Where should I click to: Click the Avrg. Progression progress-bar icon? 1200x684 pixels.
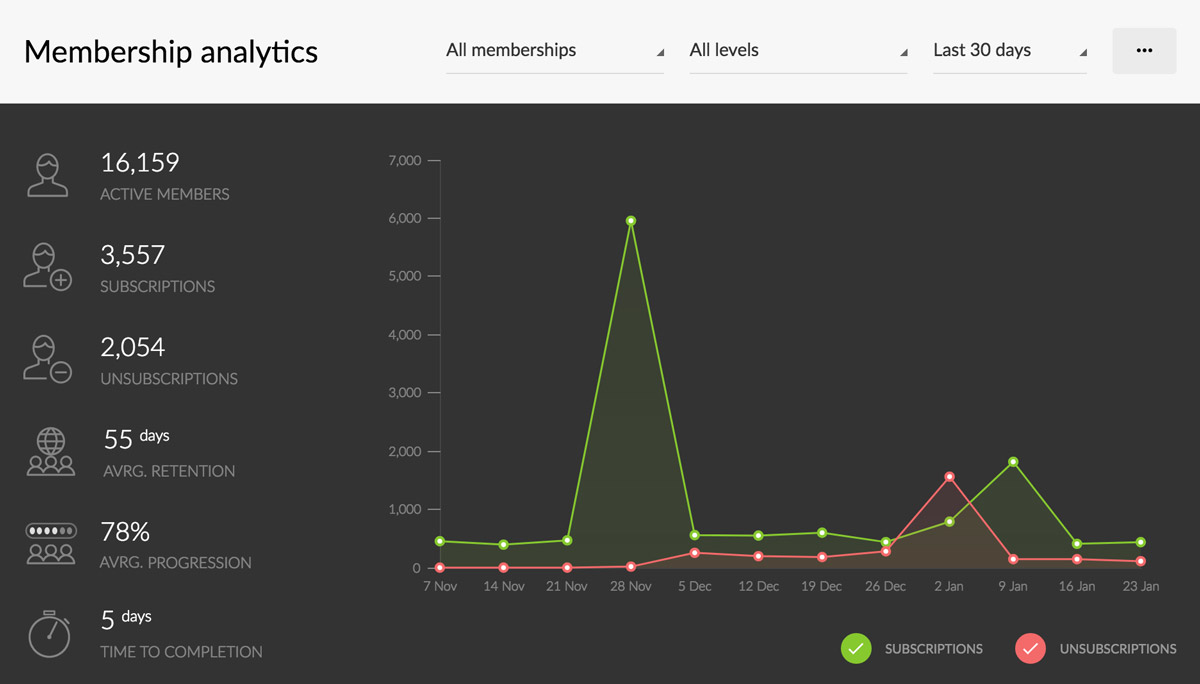[50, 543]
